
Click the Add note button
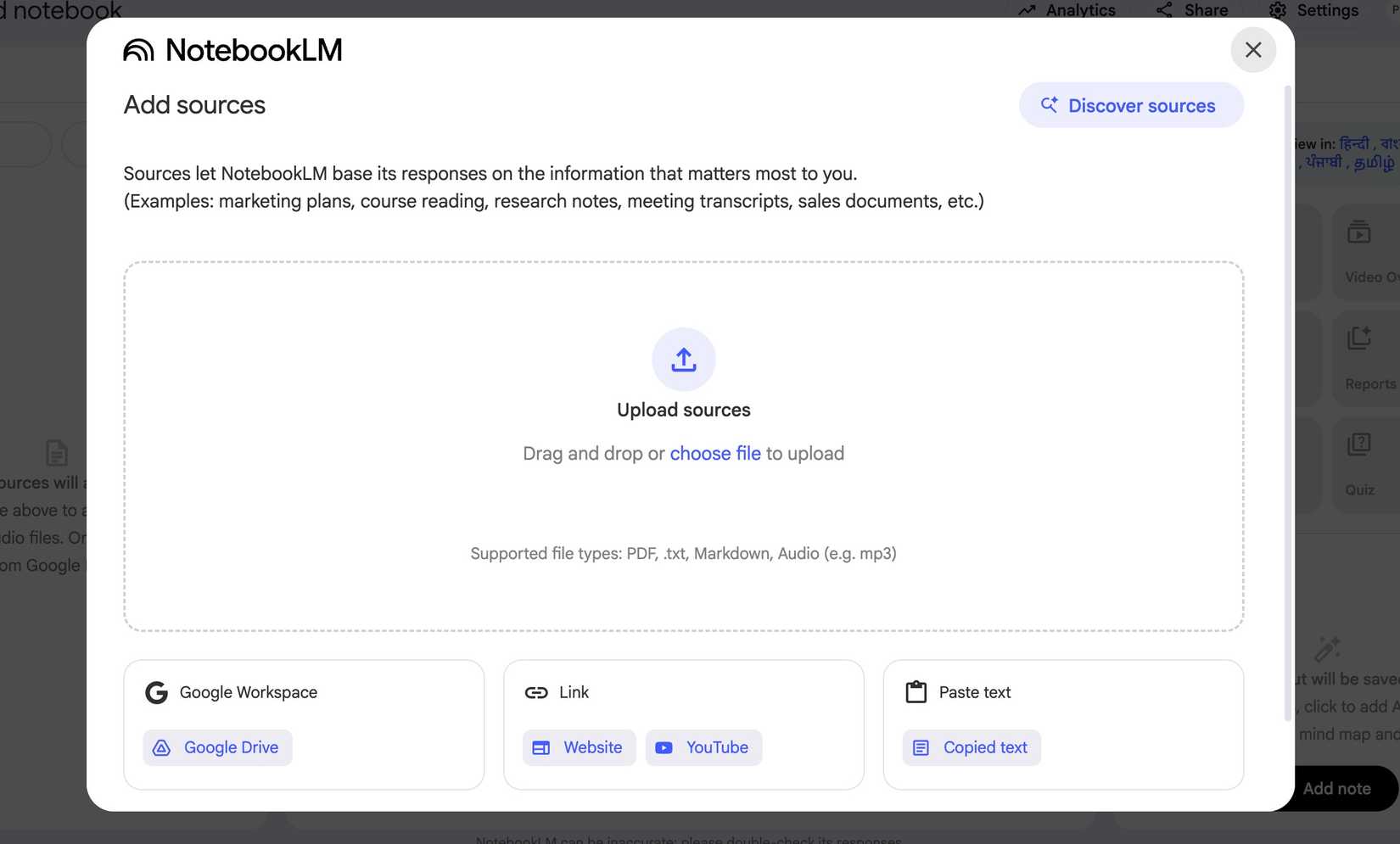click(1337, 788)
